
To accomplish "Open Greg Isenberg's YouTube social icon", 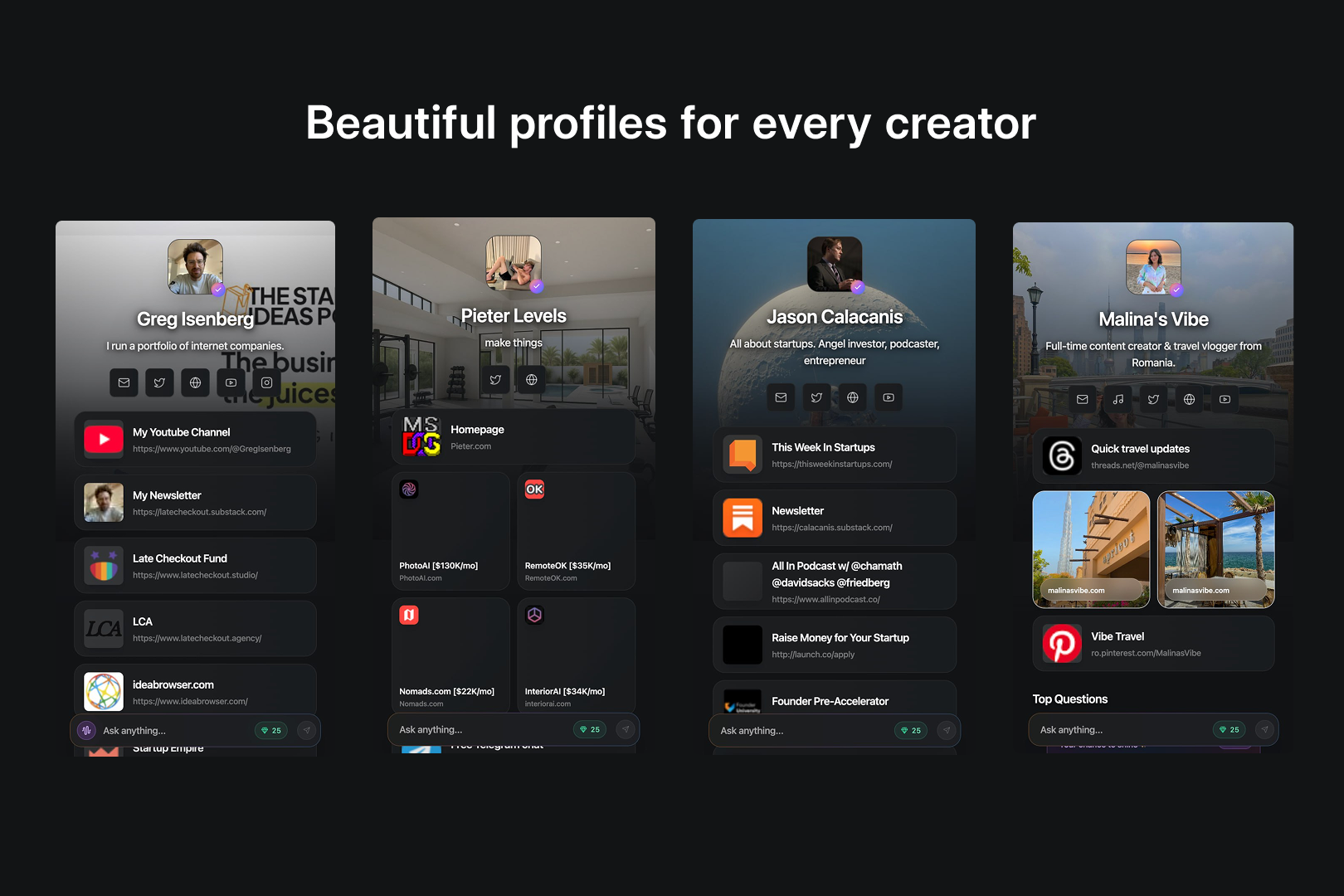I will 231,382.
